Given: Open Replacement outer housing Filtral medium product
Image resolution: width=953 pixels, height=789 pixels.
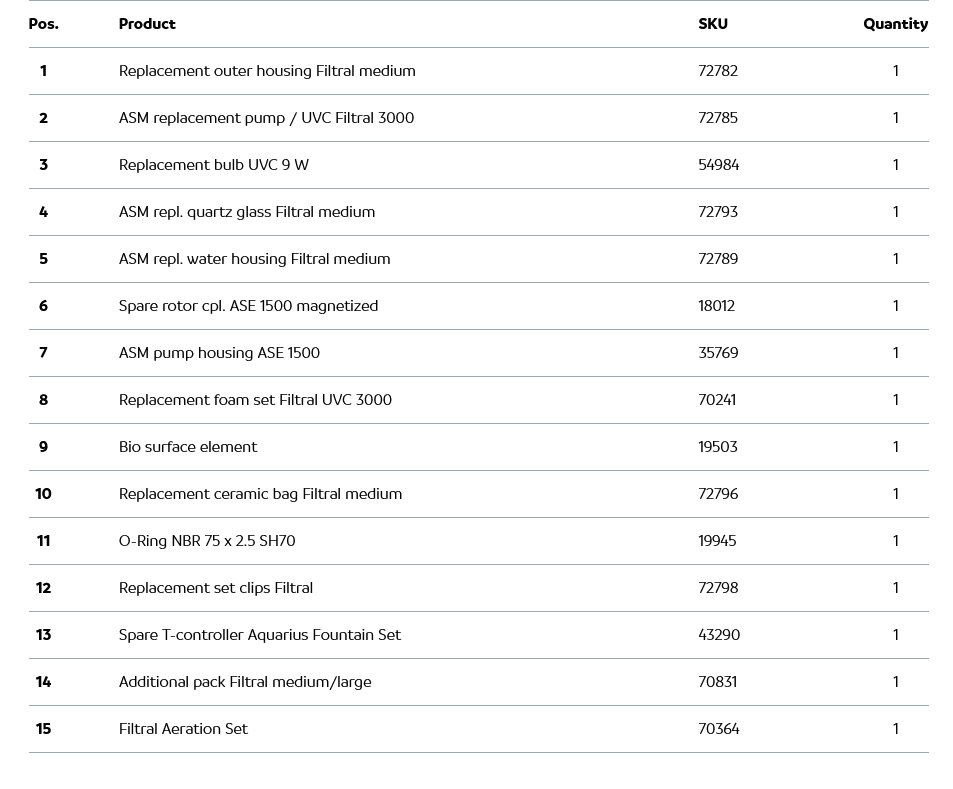Looking at the screenshot, I should (x=267, y=71).
